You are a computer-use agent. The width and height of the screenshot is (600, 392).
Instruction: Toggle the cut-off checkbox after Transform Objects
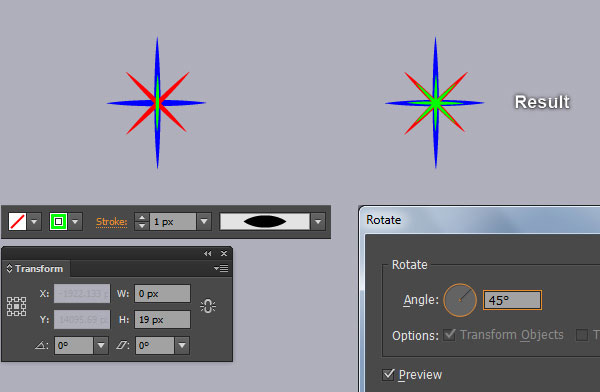coord(582,335)
